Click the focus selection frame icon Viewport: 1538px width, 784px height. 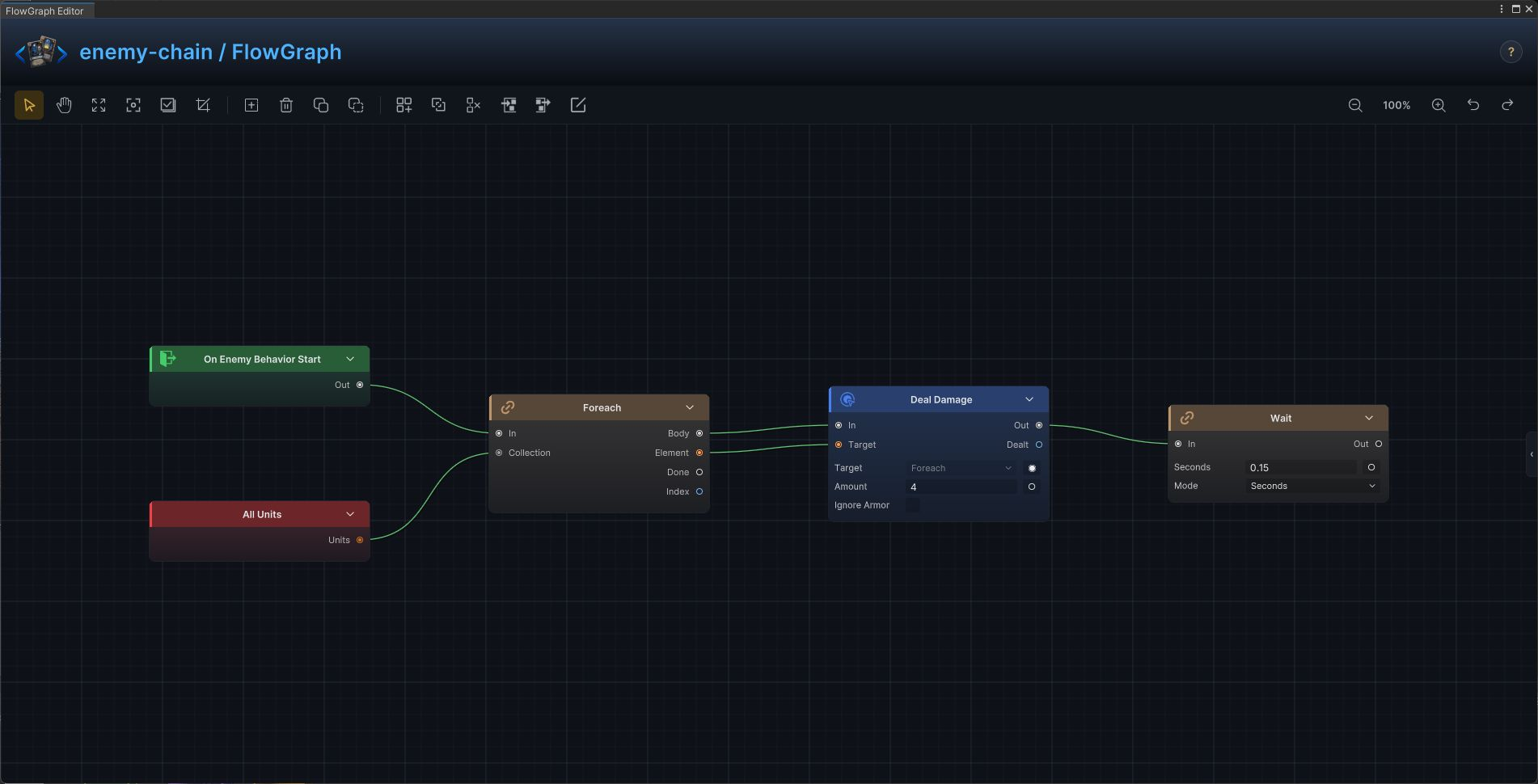coord(133,105)
